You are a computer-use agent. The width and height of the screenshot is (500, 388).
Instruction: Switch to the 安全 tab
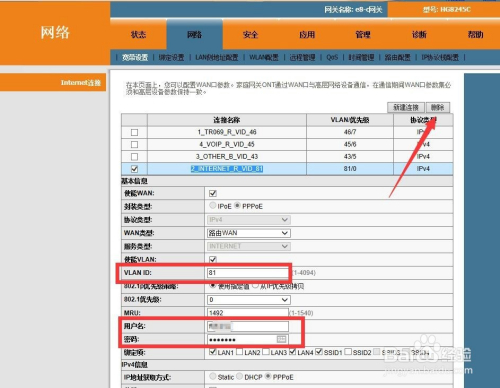250,35
